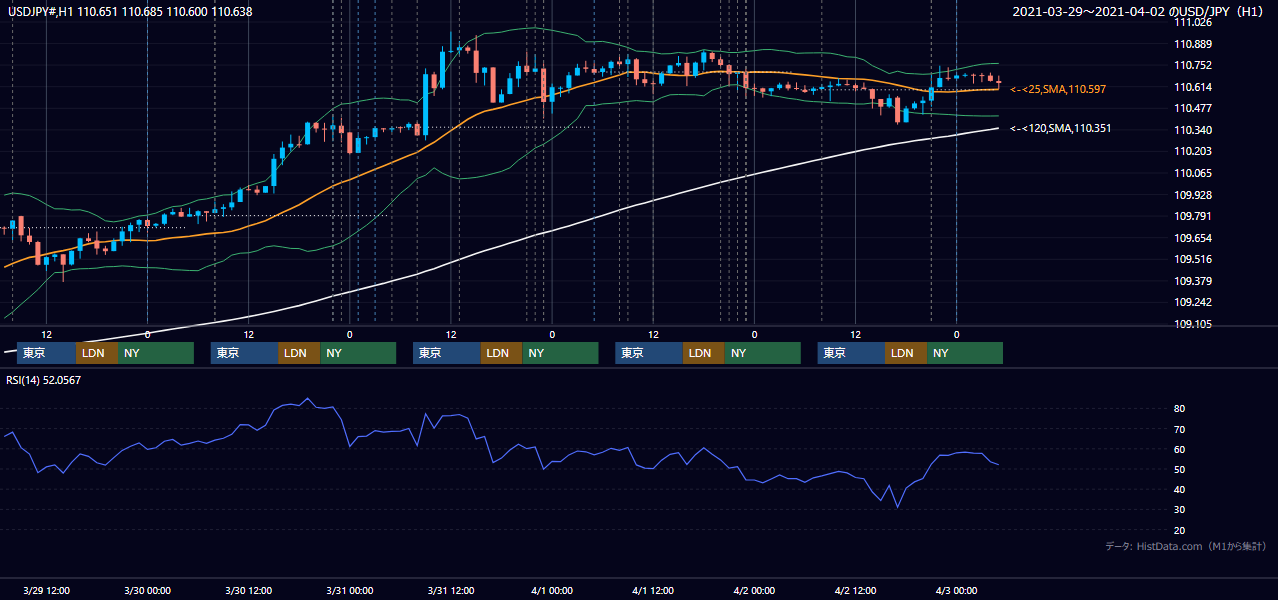Click price axis label 109.379
Screen dimensions: 1278x600
(x=1193, y=281)
